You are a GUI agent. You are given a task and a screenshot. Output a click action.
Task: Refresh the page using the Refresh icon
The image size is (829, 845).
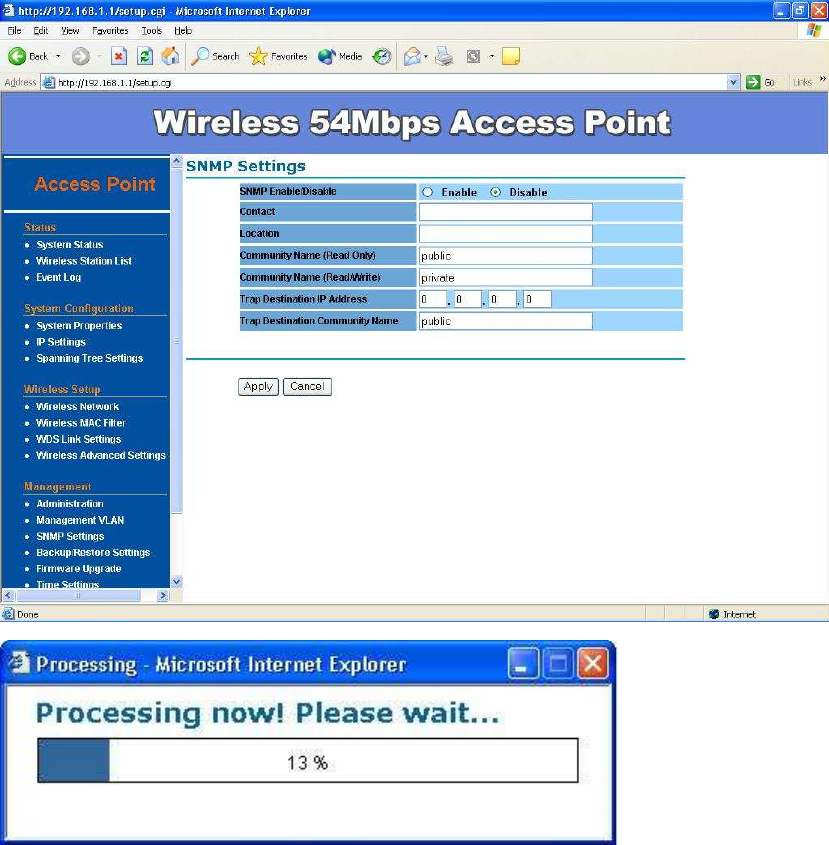tap(144, 56)
